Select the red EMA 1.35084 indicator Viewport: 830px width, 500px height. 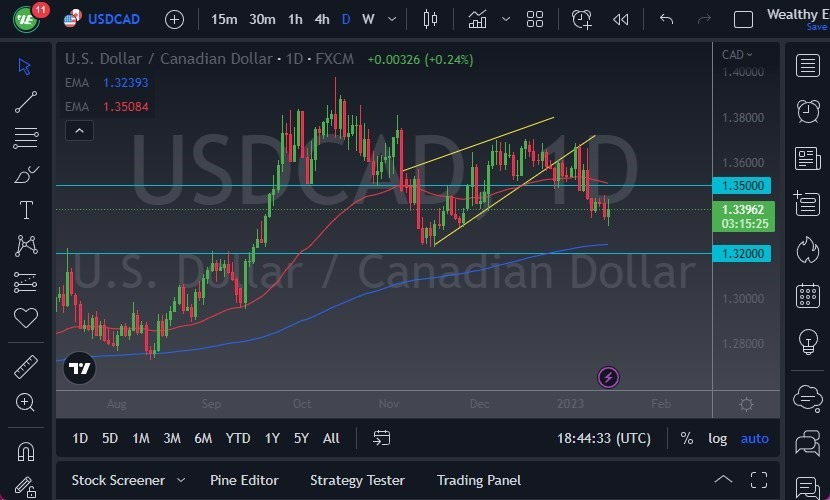106,106
